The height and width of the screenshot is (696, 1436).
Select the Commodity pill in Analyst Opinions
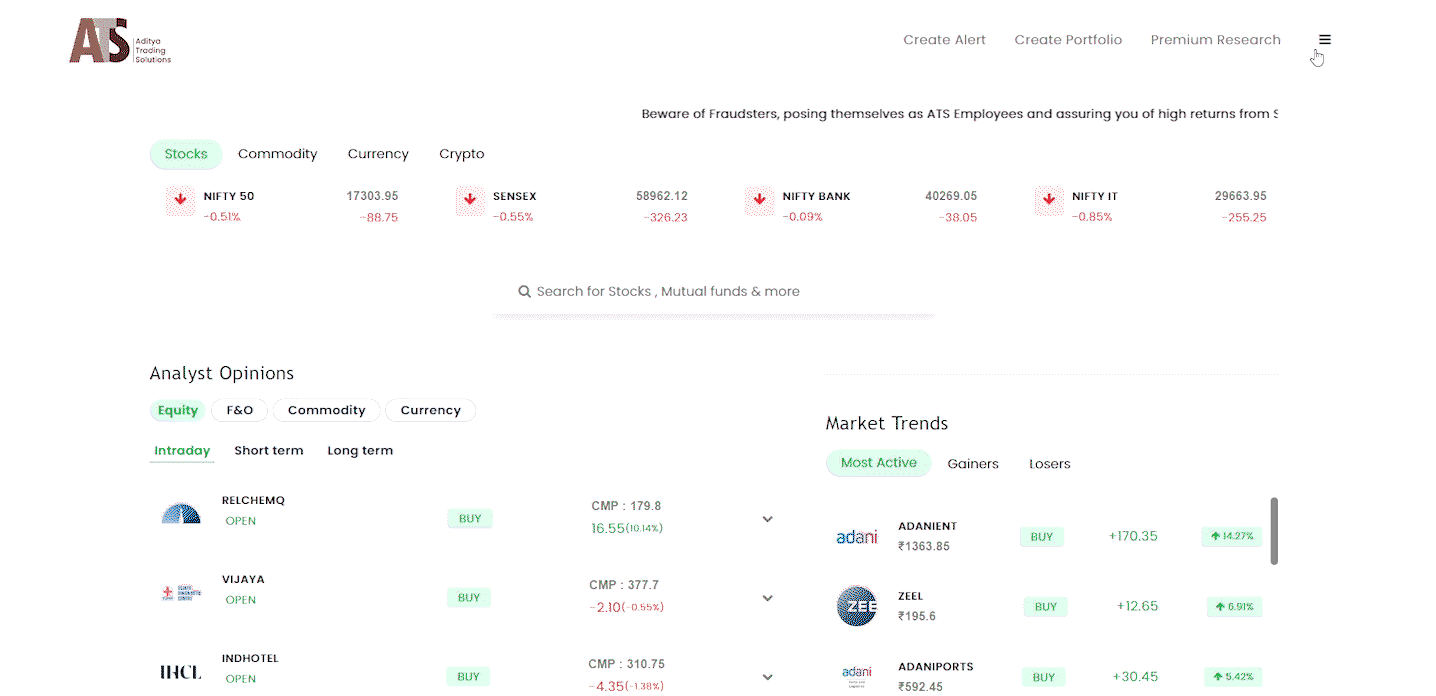pos(327,410)
